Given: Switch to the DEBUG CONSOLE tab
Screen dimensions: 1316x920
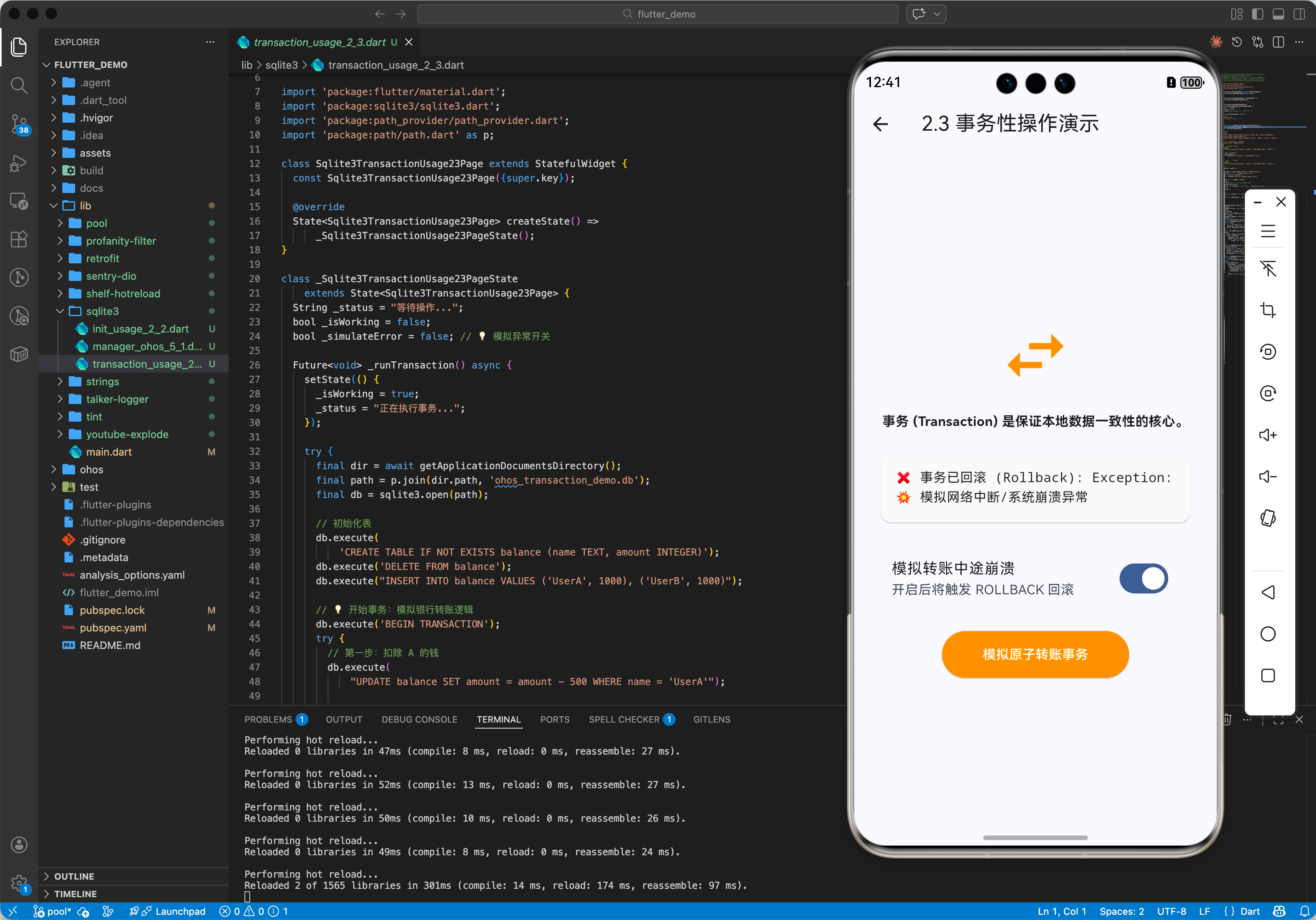Looking at the screenshot, I should 419,719.
